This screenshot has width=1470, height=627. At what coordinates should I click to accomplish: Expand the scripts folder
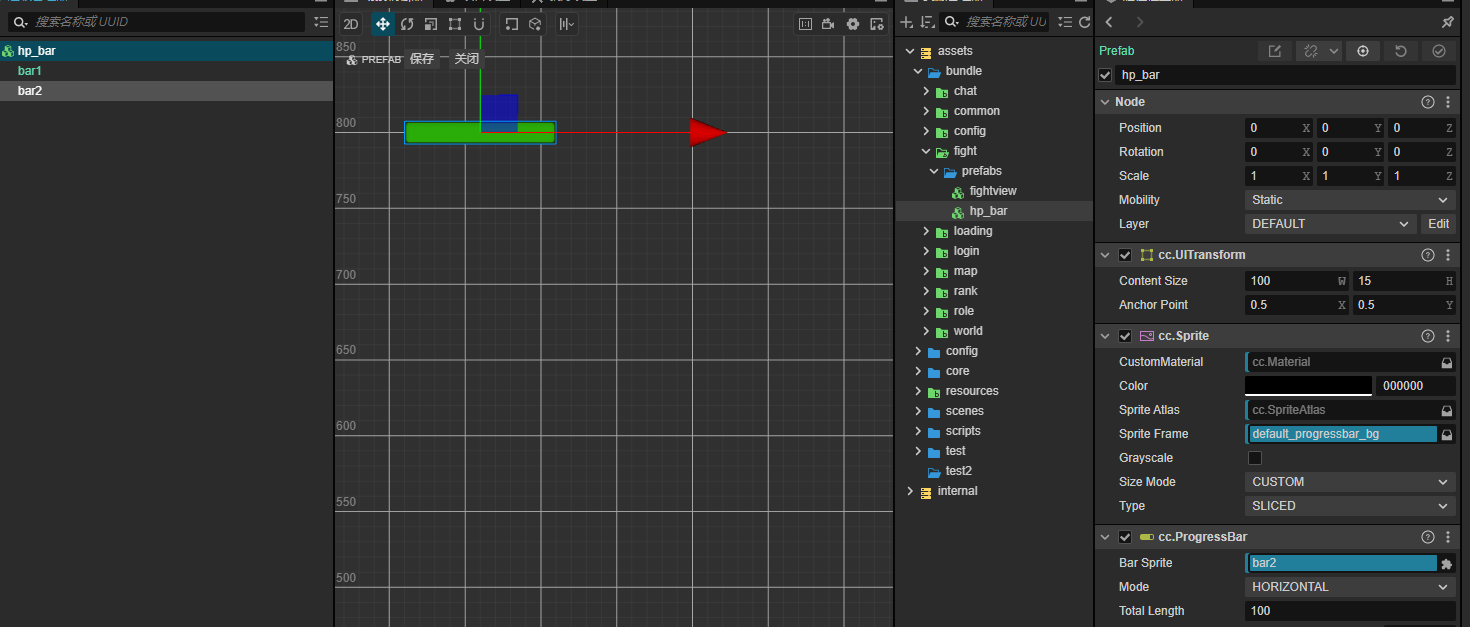click(x=918, y=431)
